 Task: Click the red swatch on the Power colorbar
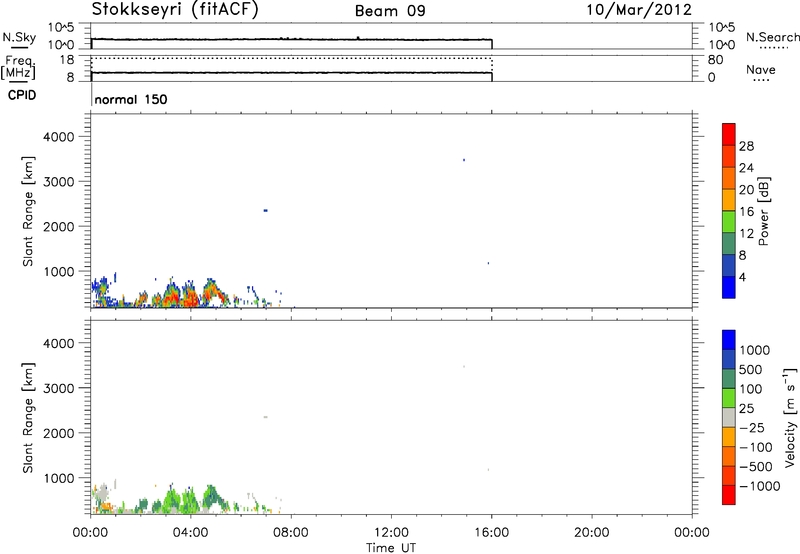click(x=729, y=134)
